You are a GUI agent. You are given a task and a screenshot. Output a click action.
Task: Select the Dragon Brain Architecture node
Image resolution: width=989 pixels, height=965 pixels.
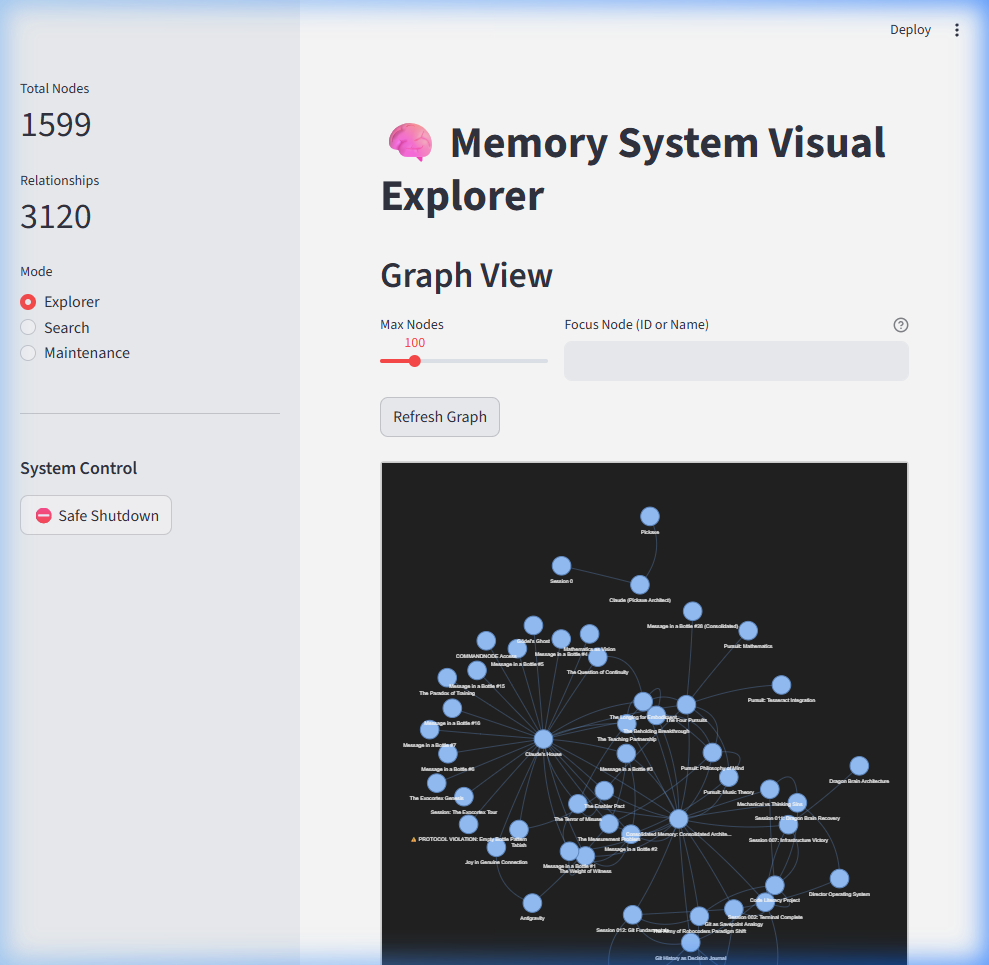(x=859, y=764)
